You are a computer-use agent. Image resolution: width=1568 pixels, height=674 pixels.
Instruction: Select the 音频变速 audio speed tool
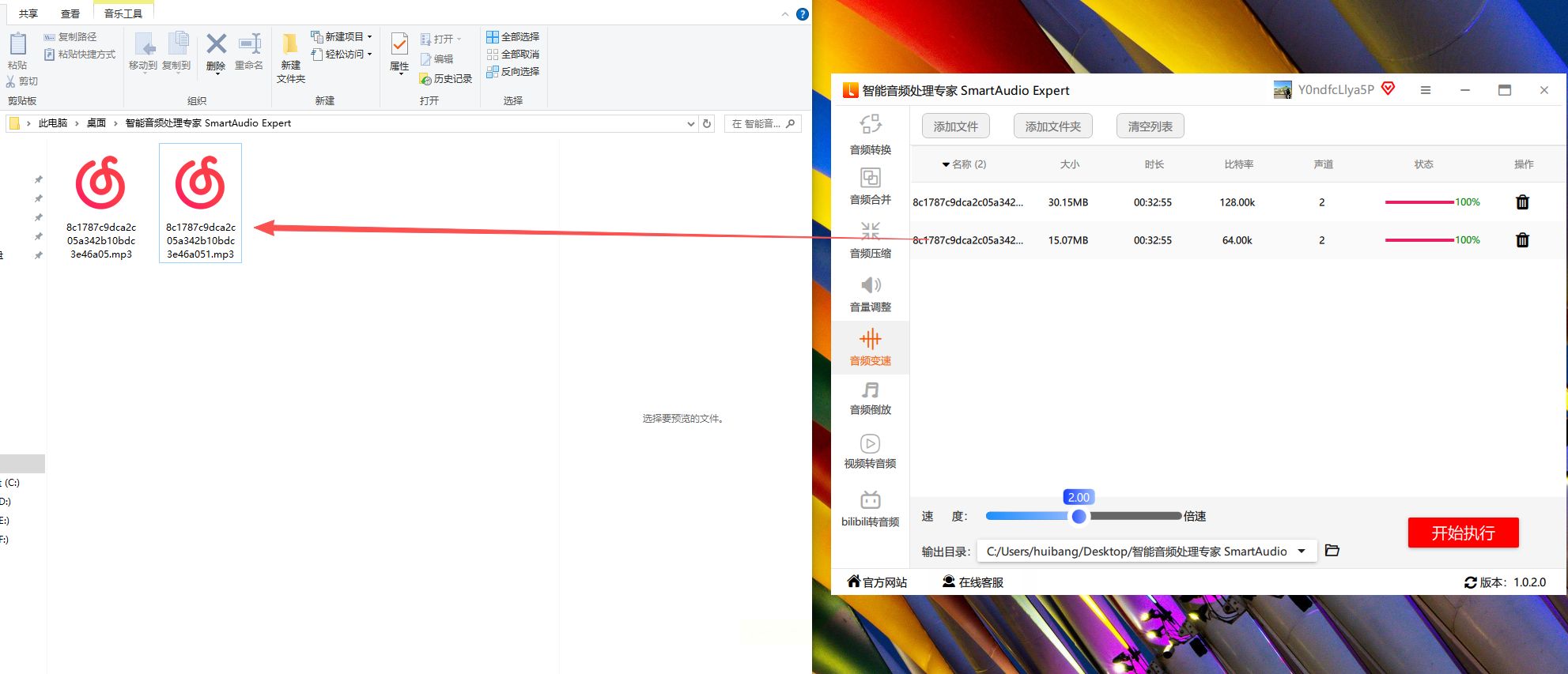[x=871, y=347]
